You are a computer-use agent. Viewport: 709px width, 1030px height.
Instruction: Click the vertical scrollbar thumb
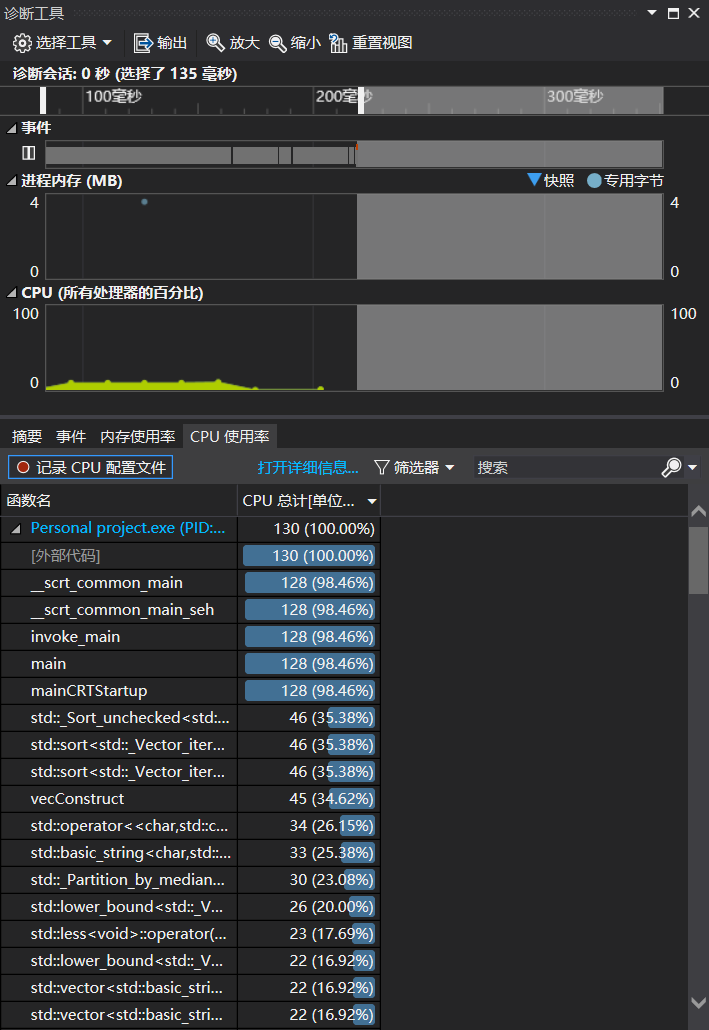pyautogui.click(x=698, y=561)
